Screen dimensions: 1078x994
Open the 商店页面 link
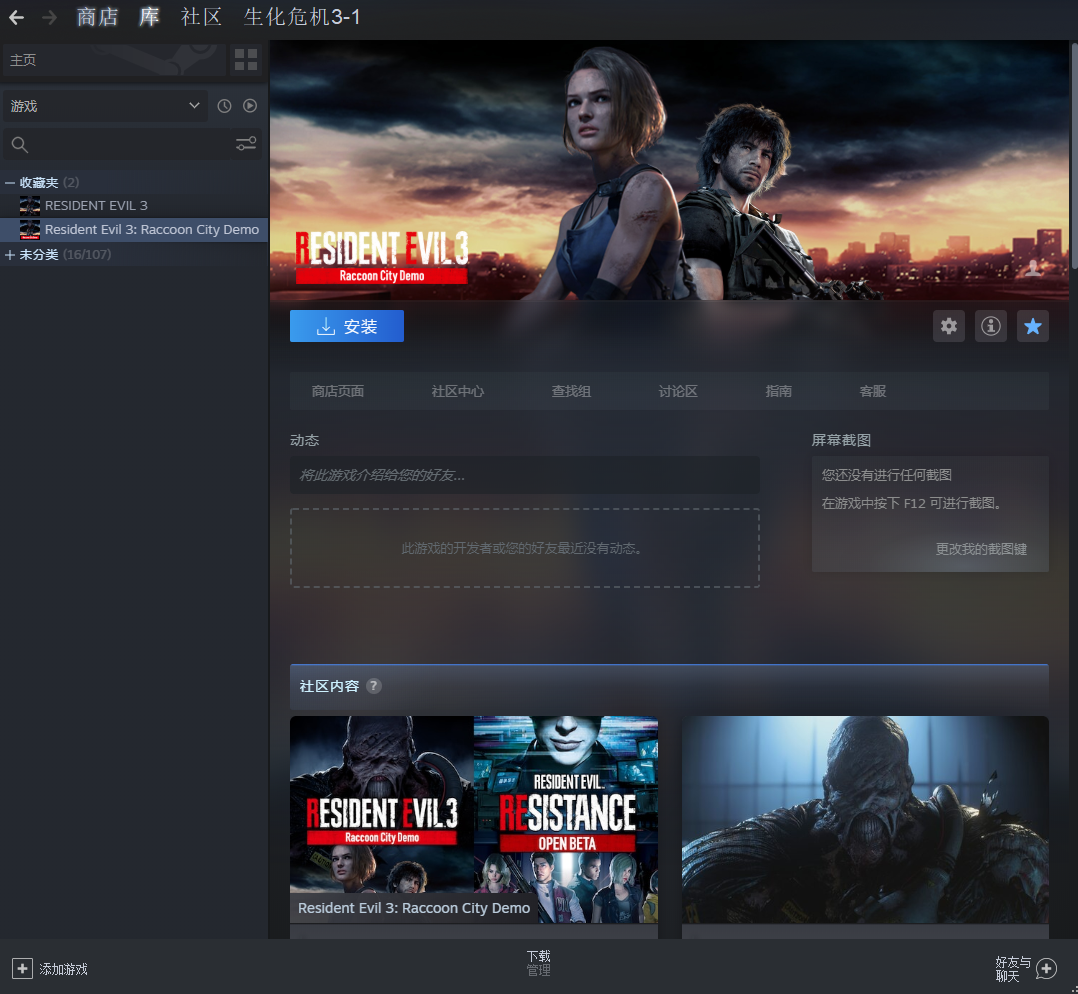(x=338, y=391)
